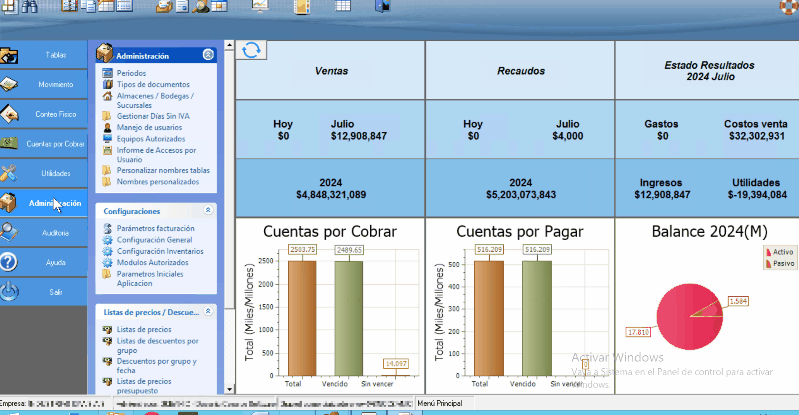Click the lifebuoy help icon at top right
The height and width of the screenshot is (415, 799).
[x=789, y=7]
